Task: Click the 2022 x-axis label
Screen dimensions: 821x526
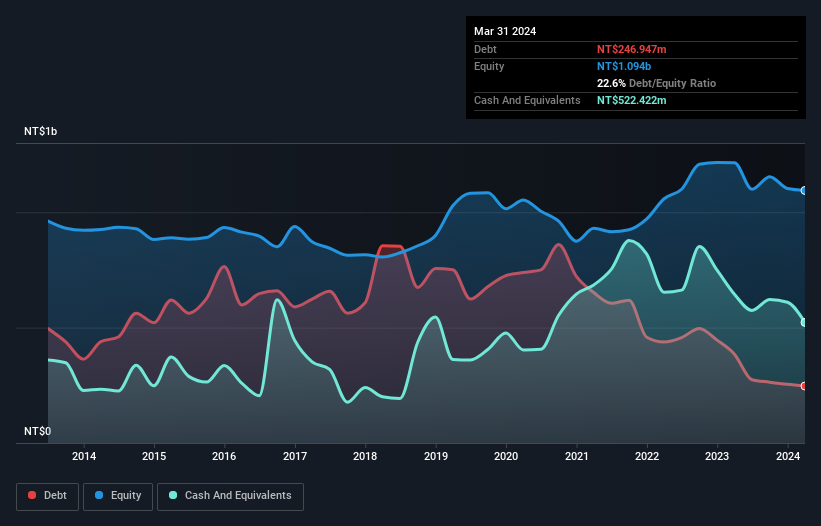Action: click(x=647, y=456)
